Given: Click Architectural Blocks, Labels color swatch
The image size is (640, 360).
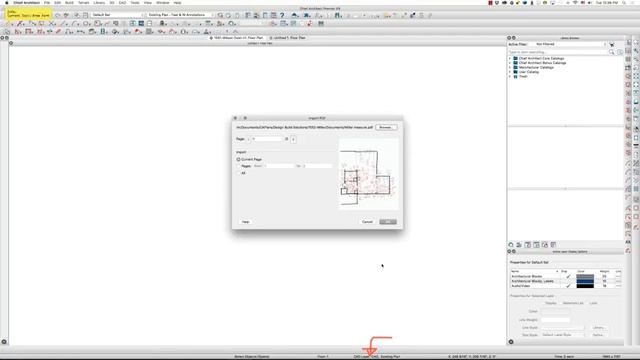Looking at the screenshot, I should click(585, 281).
